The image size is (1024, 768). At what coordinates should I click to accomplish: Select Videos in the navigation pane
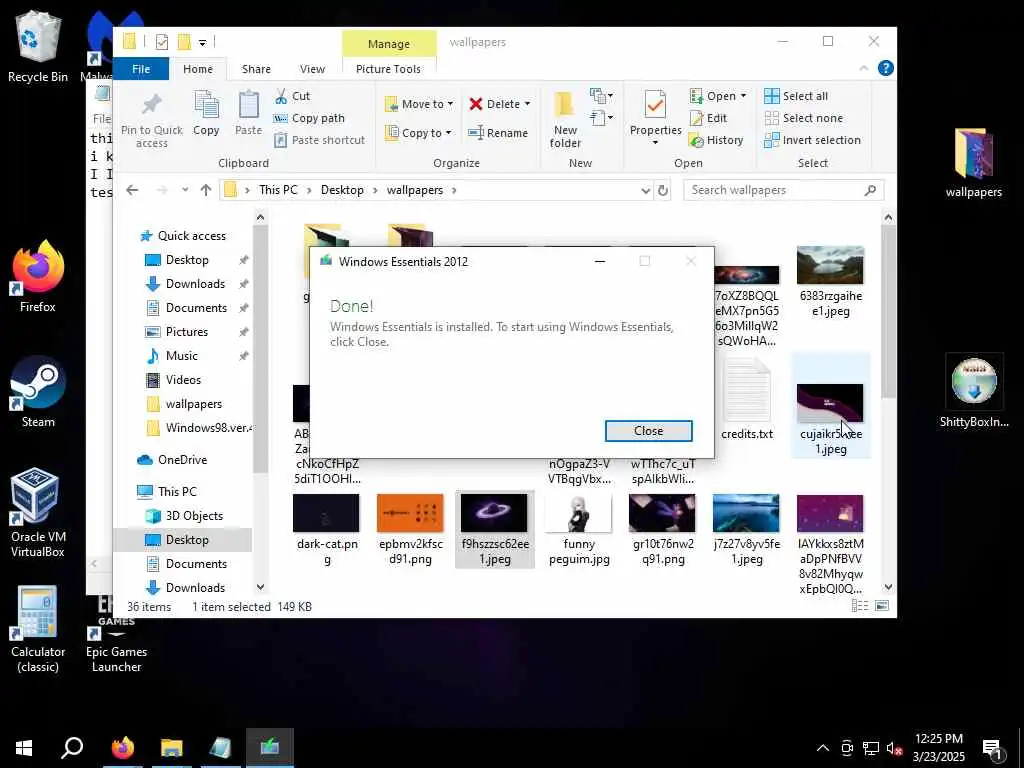click(x=183, y=380)
